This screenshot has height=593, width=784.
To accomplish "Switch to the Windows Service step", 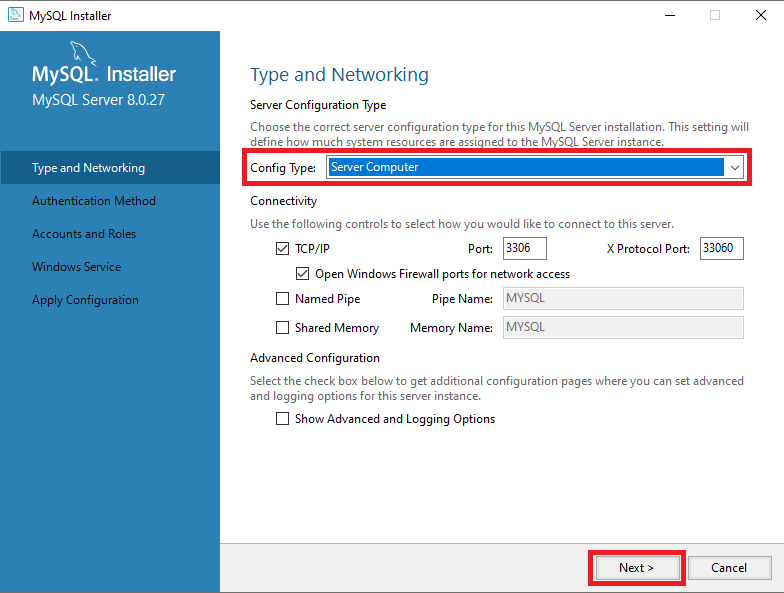I will coord(77,267).
